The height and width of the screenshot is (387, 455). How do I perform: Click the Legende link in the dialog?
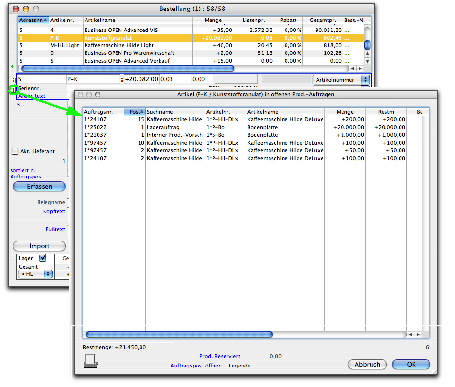click(x=239, y=366)
